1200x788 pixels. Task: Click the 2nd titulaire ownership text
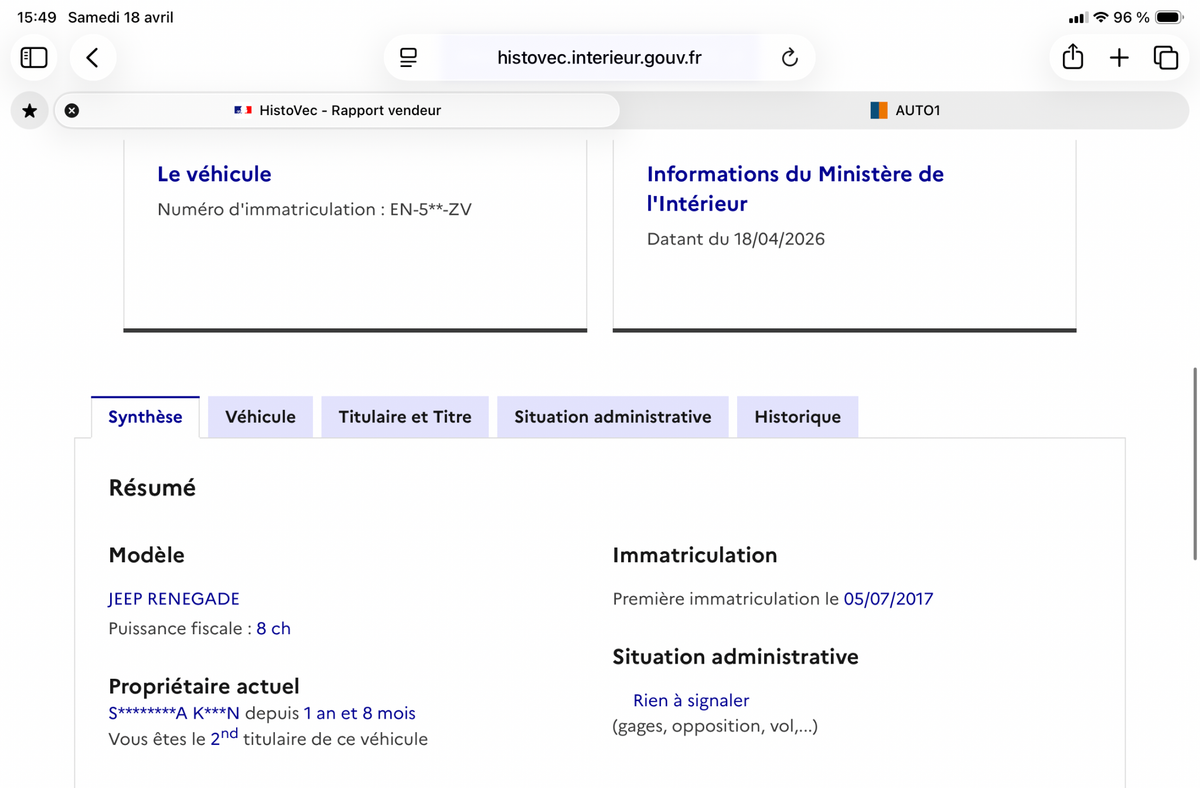(x=268, y=738)
